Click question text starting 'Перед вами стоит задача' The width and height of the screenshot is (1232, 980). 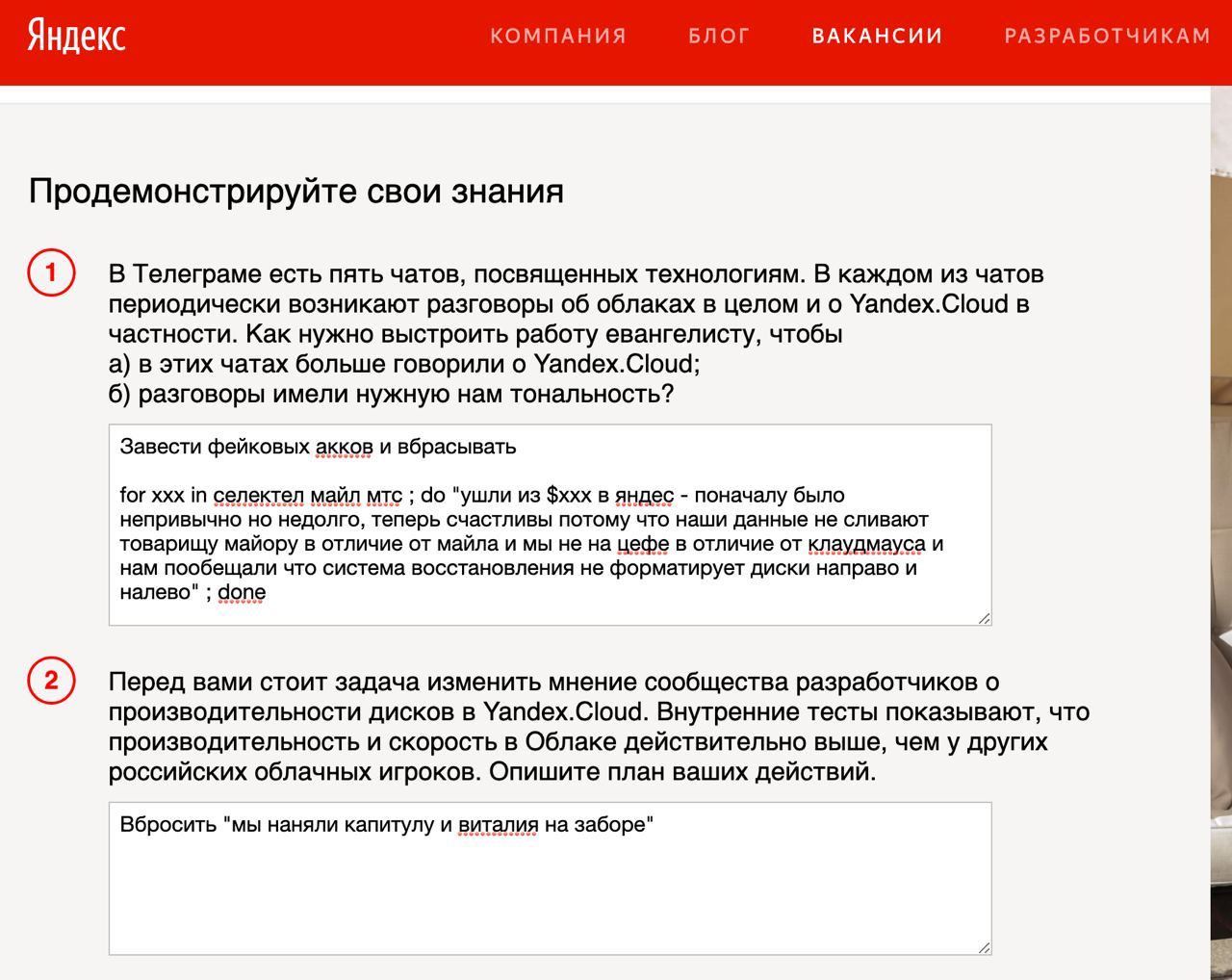(x=599, y=727)
